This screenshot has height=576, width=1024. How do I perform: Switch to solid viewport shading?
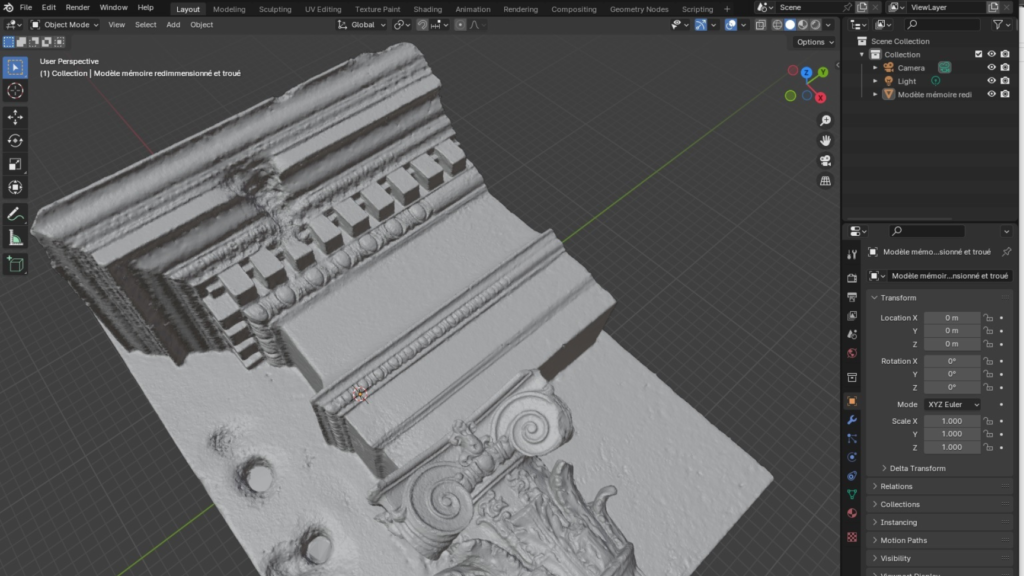click(790, 25)
